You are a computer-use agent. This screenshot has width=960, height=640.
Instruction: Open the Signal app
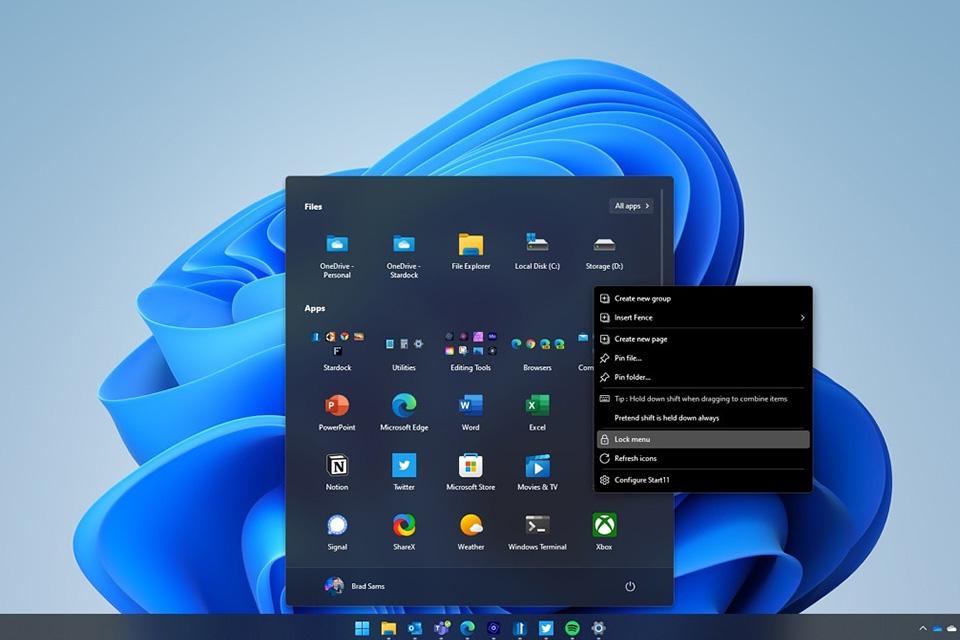coord(337,532)
